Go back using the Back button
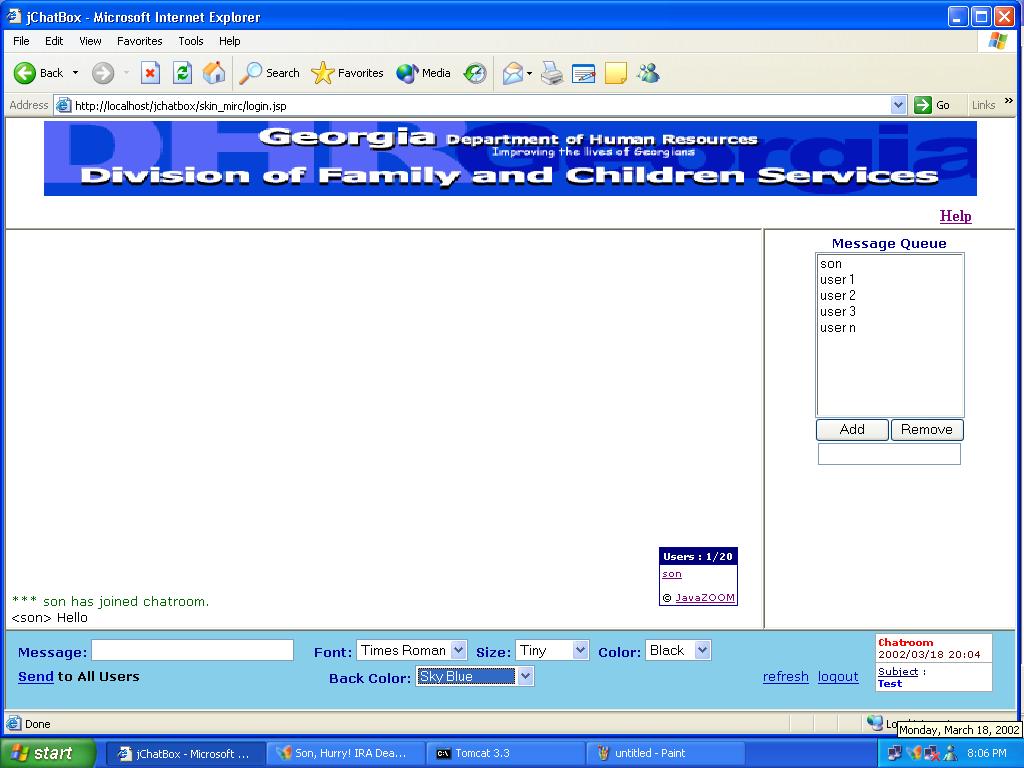The image size is (1024, 768). point(39,73)
